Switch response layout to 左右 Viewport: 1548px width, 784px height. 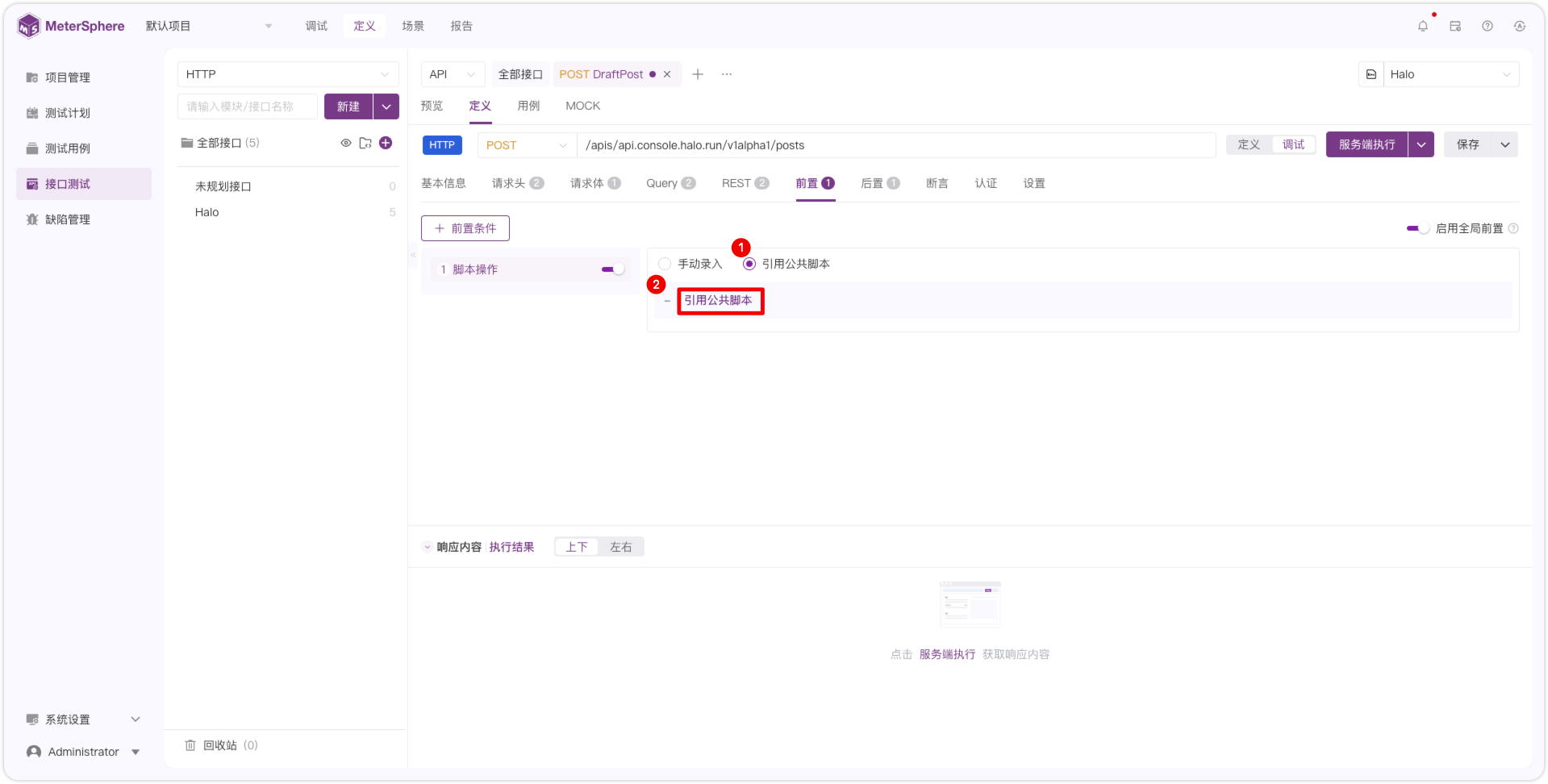pyautogui.click(x=620, y=547)
